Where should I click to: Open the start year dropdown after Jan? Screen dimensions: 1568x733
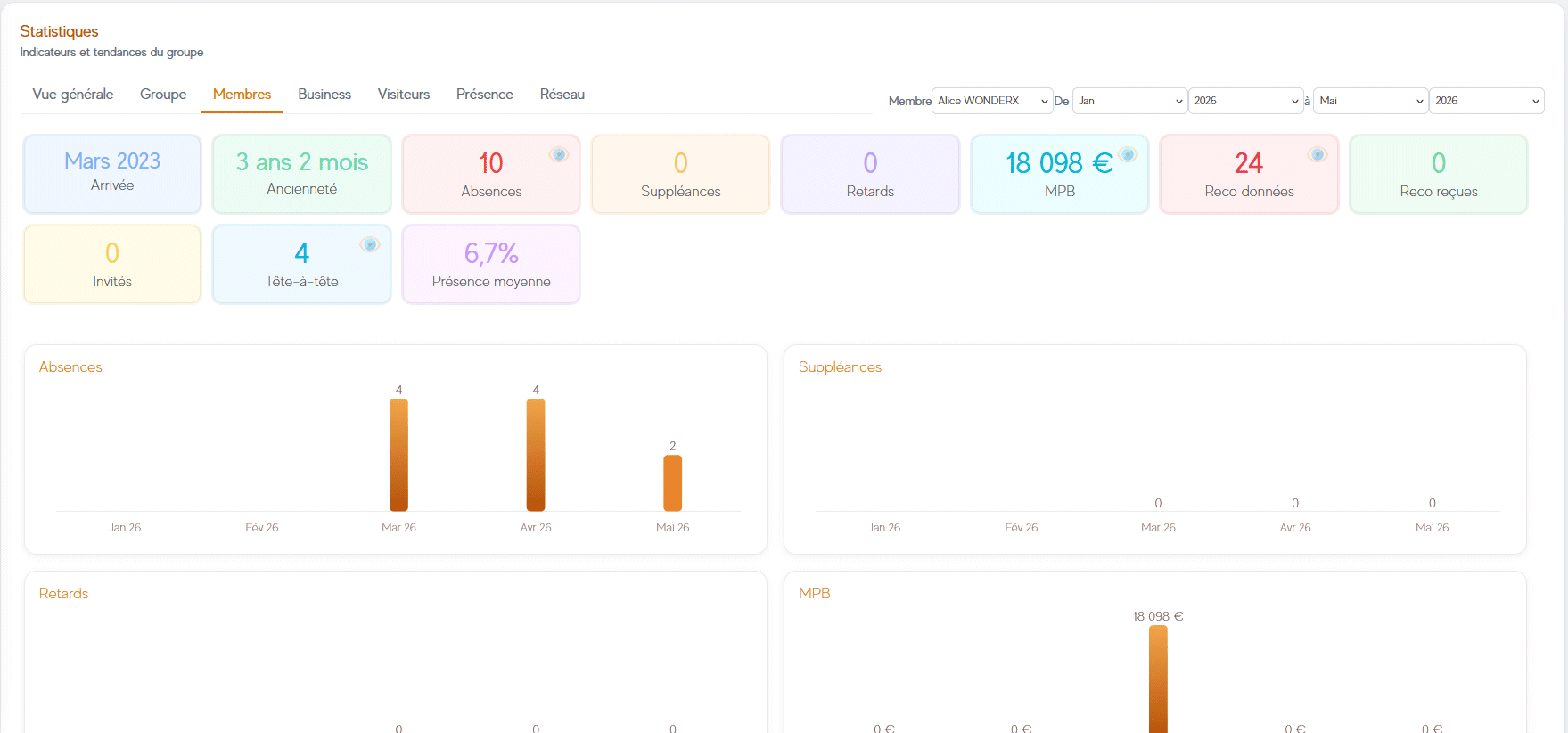click(x=1245, y=101)
